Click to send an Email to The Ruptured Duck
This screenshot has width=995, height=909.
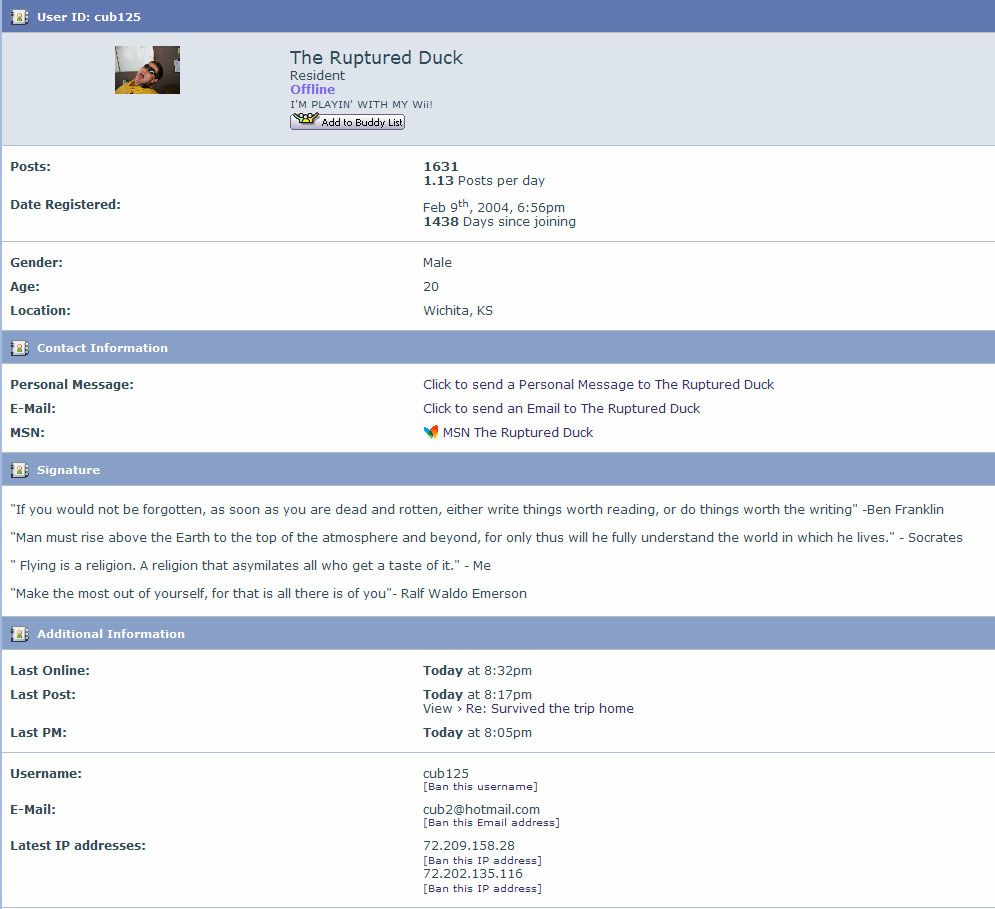coord(562,409)
